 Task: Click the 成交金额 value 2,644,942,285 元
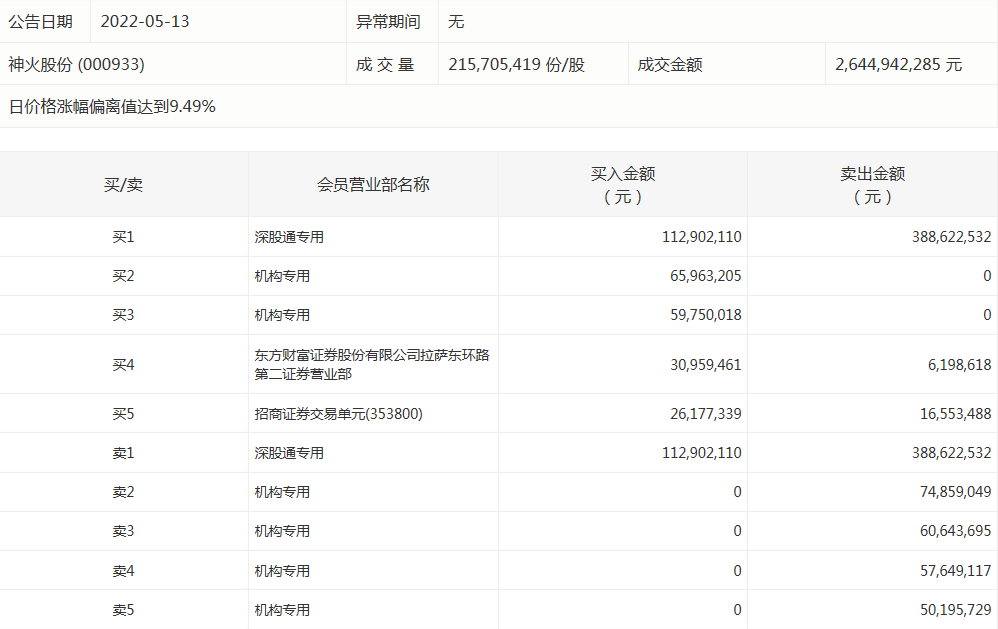898,64
